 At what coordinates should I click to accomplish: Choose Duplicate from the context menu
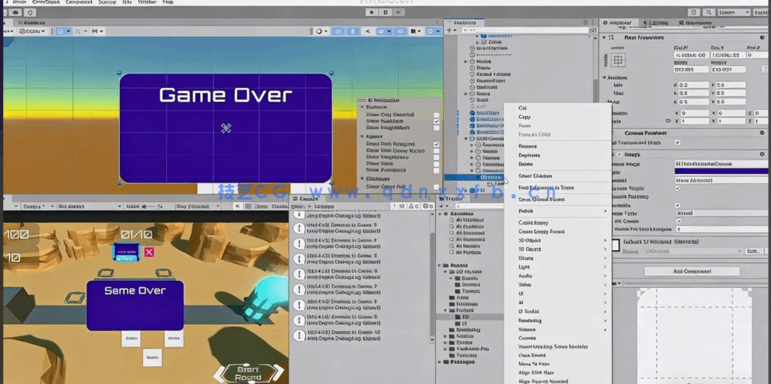529,155
